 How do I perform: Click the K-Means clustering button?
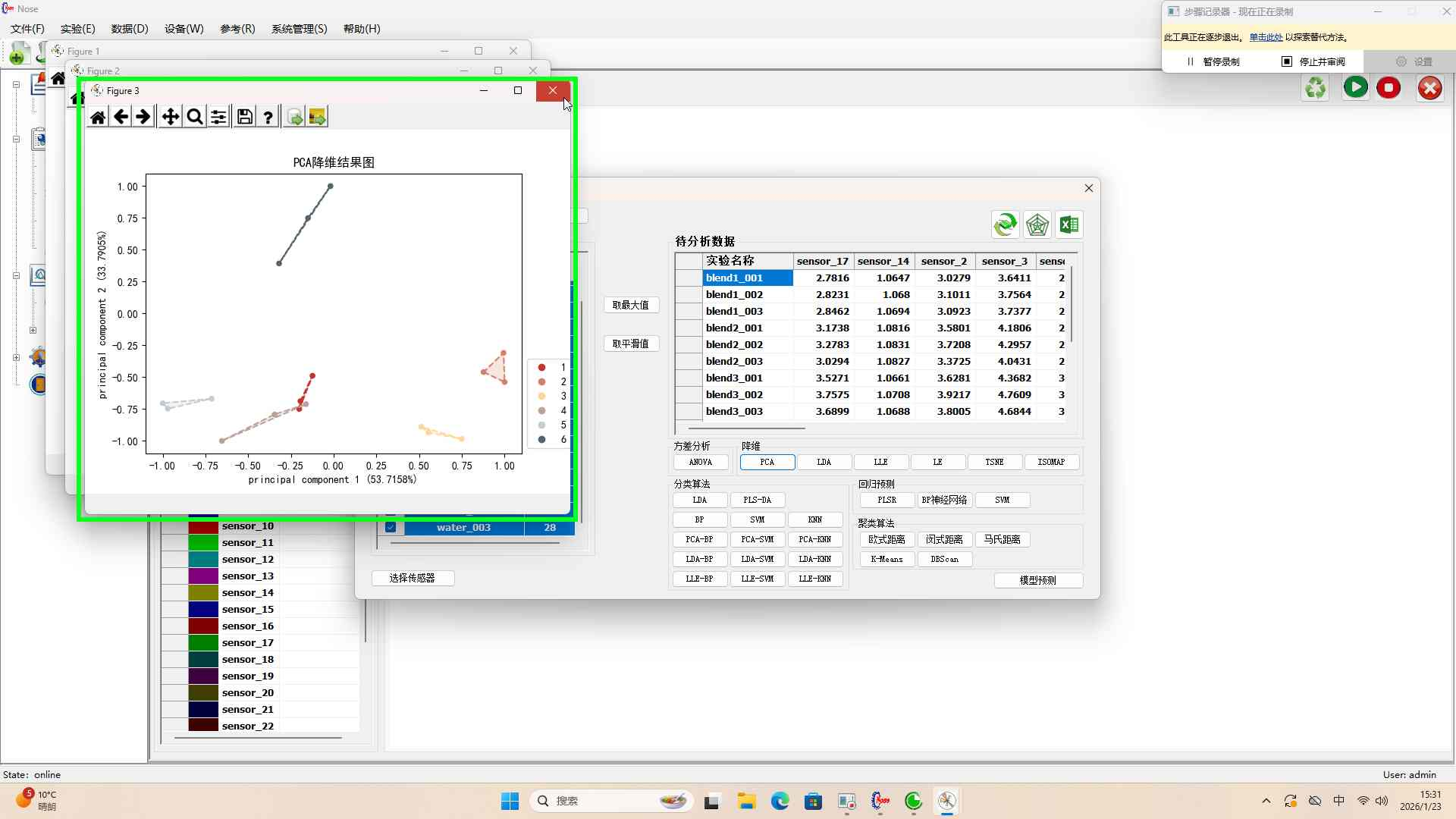click(x=886, y=559)
